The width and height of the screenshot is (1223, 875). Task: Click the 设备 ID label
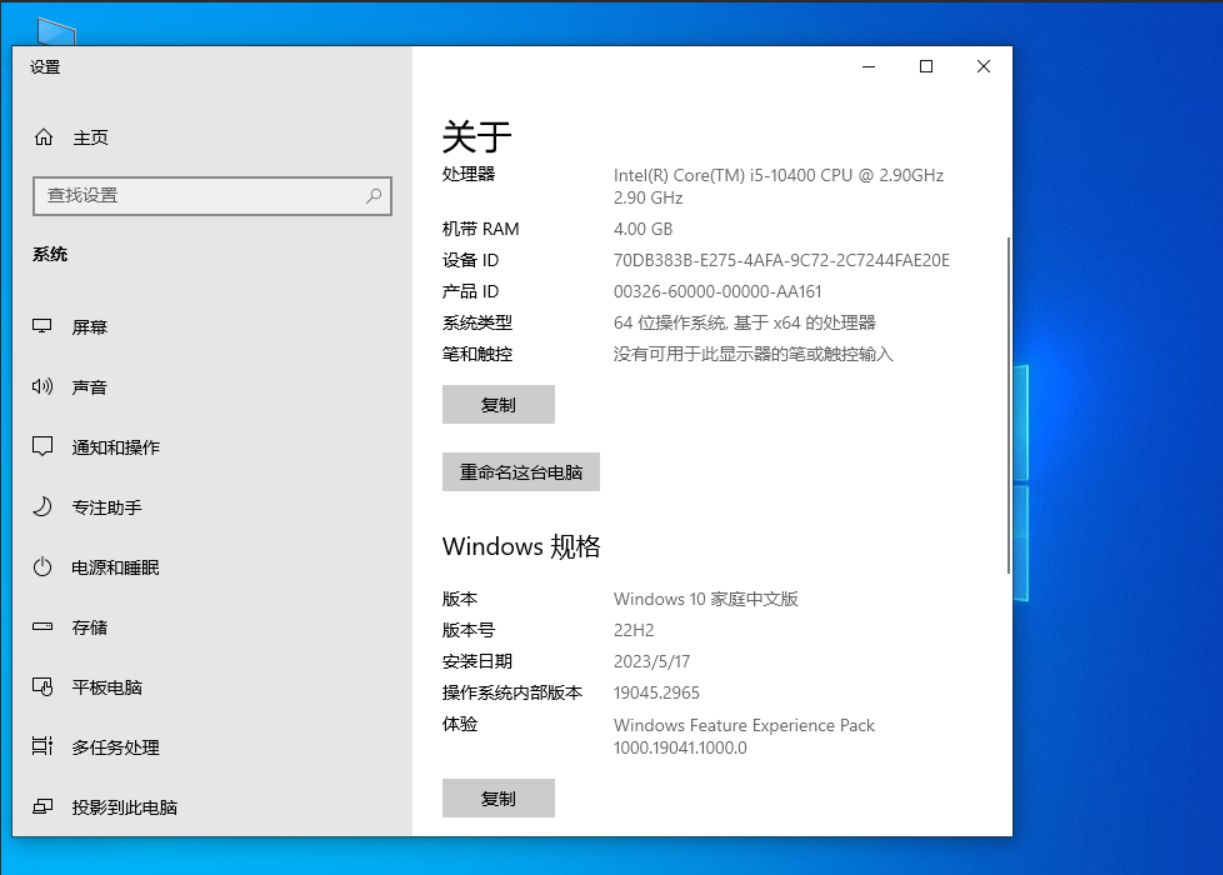(470, 260)
